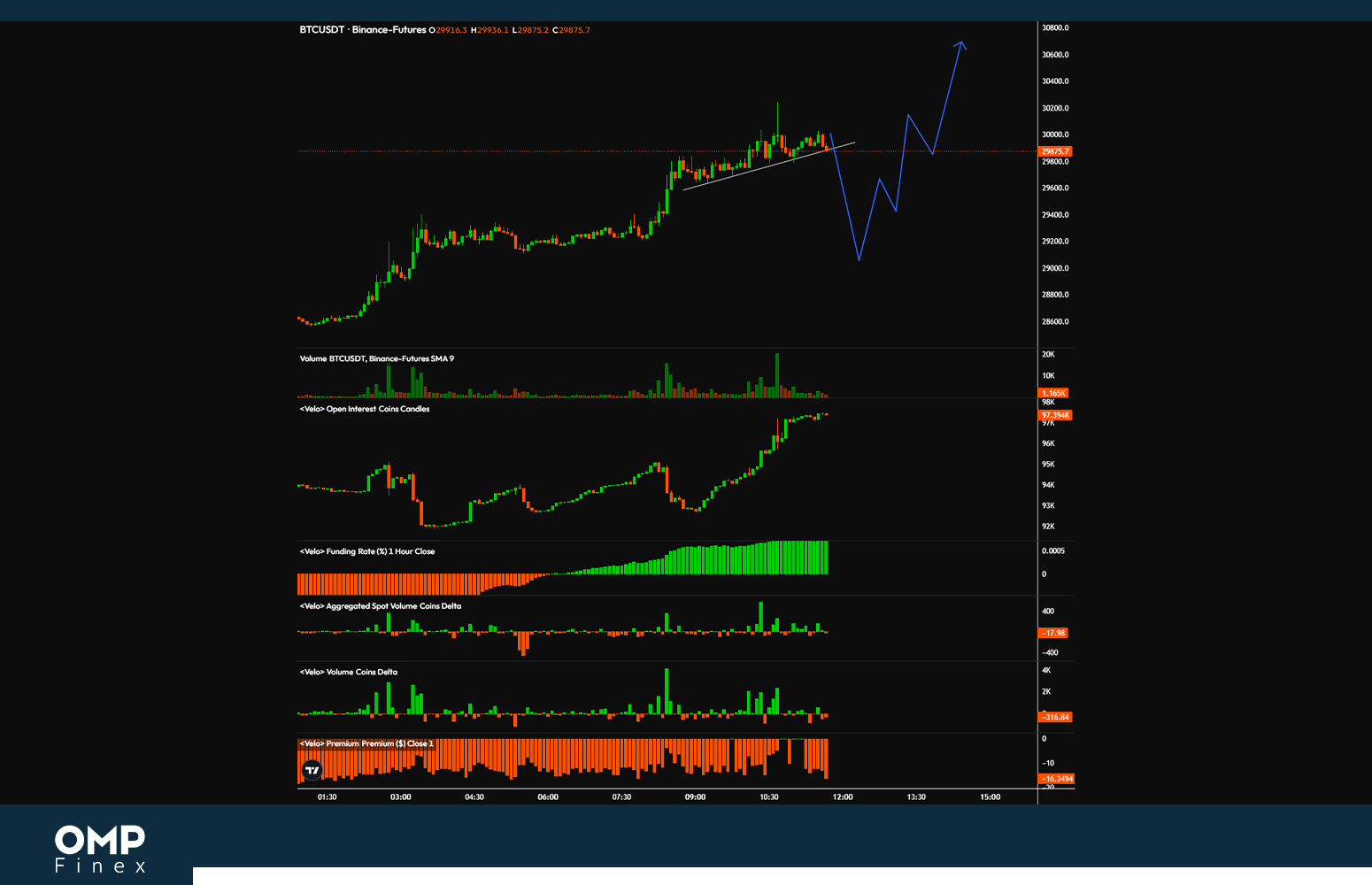Click the -17.98 spot delta value tag

[1053, 633]
